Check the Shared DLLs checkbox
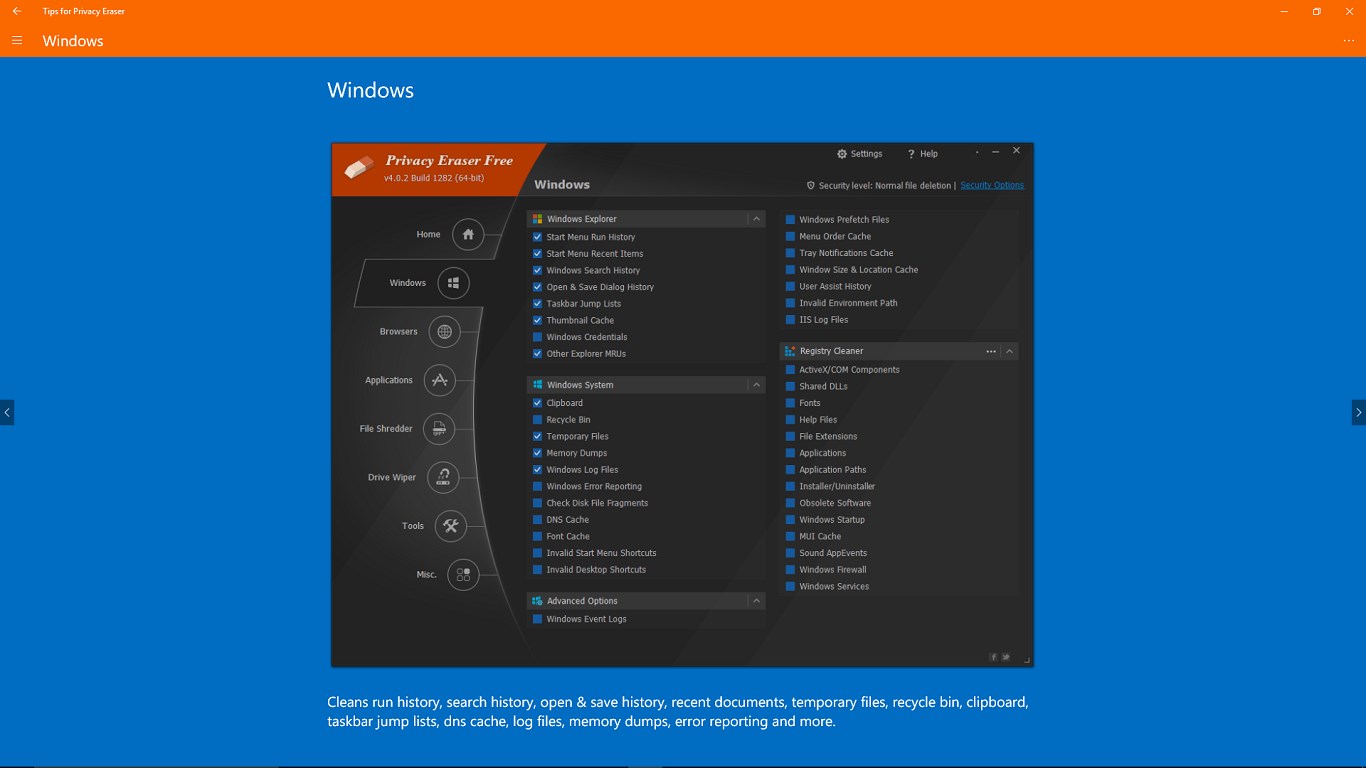The image size is (1366, 768). 790,386
